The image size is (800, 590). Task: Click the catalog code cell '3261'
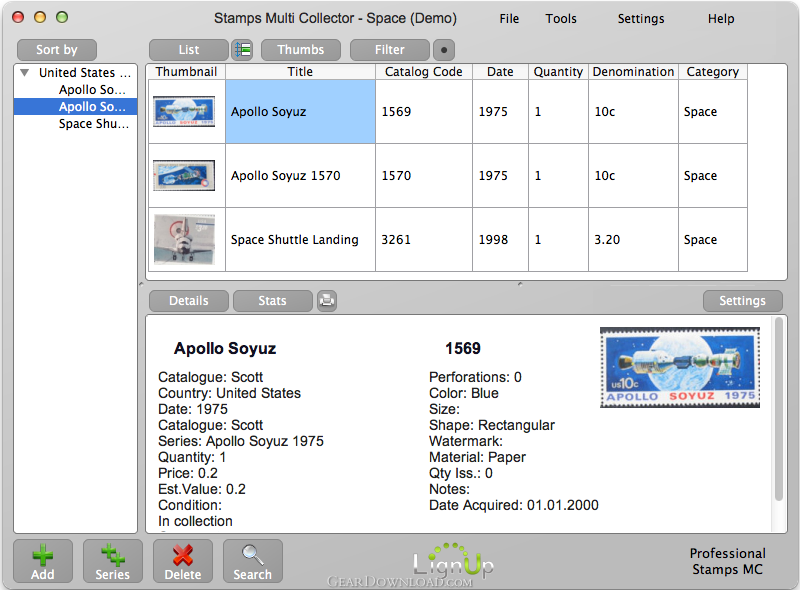(x=423, y=239)
